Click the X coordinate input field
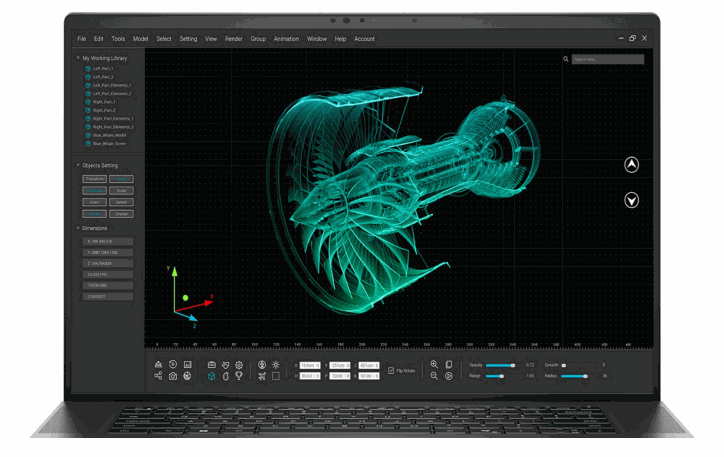Screen dimensions: 724x457 (310, 365)
